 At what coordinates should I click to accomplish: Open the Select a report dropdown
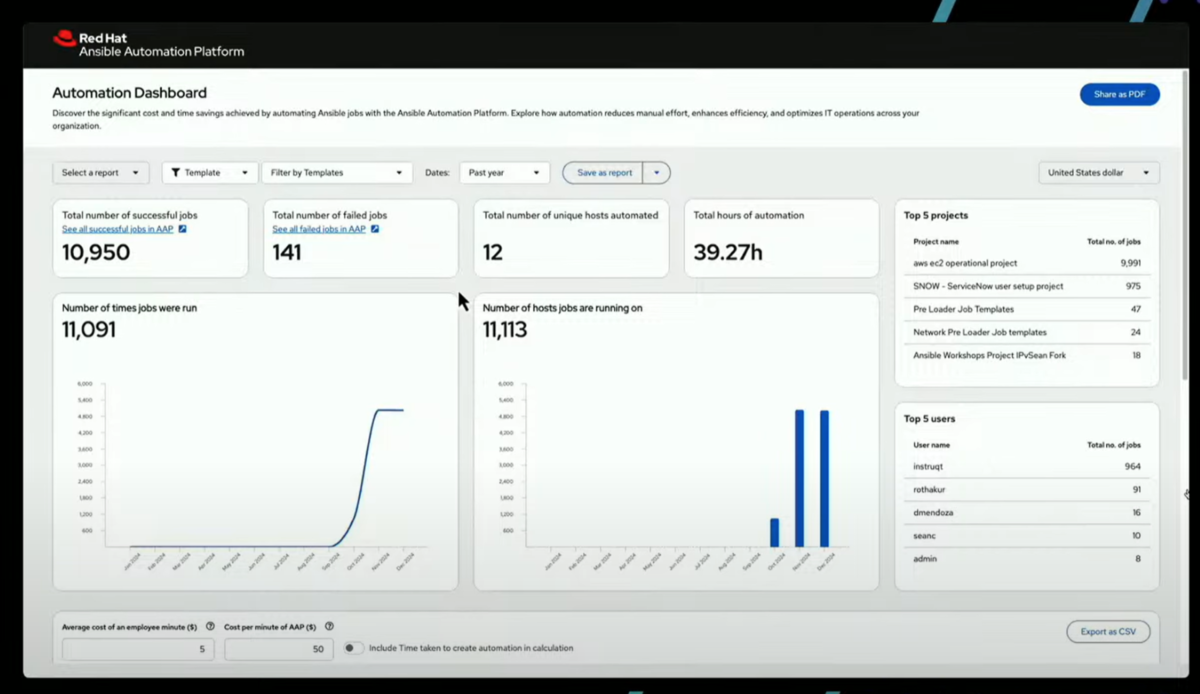(101, 173)
